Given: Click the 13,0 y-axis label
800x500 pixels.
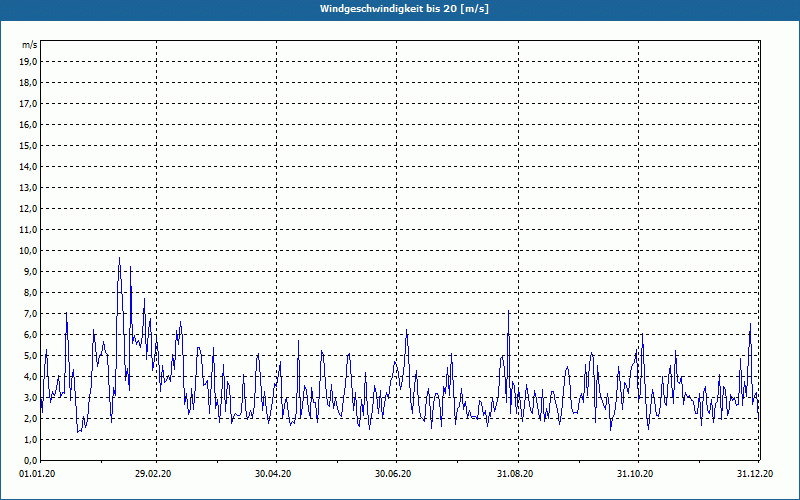Looking at the screenshot, I should (28, 188).
